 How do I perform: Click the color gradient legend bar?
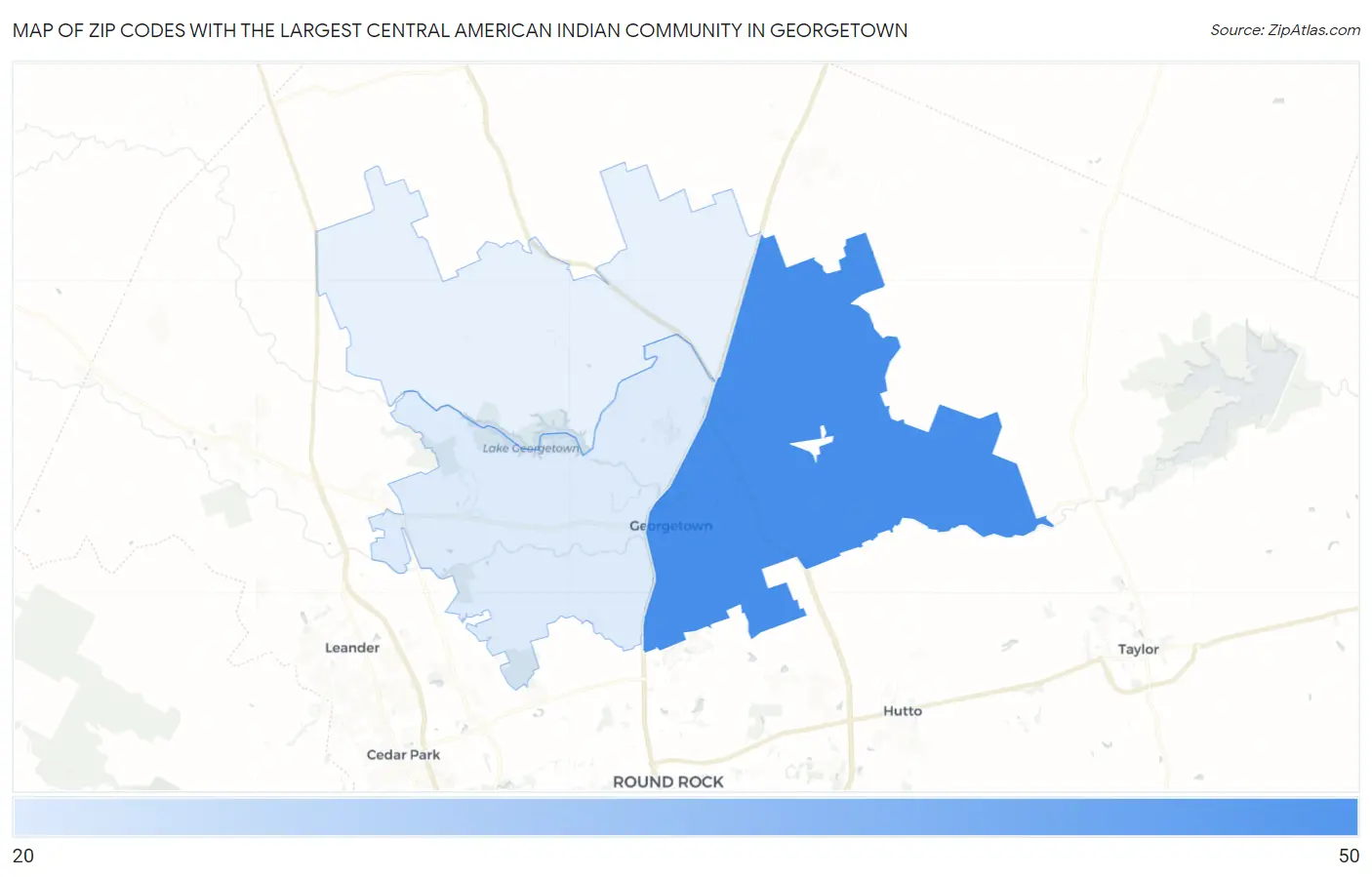(x=686, y=817)
